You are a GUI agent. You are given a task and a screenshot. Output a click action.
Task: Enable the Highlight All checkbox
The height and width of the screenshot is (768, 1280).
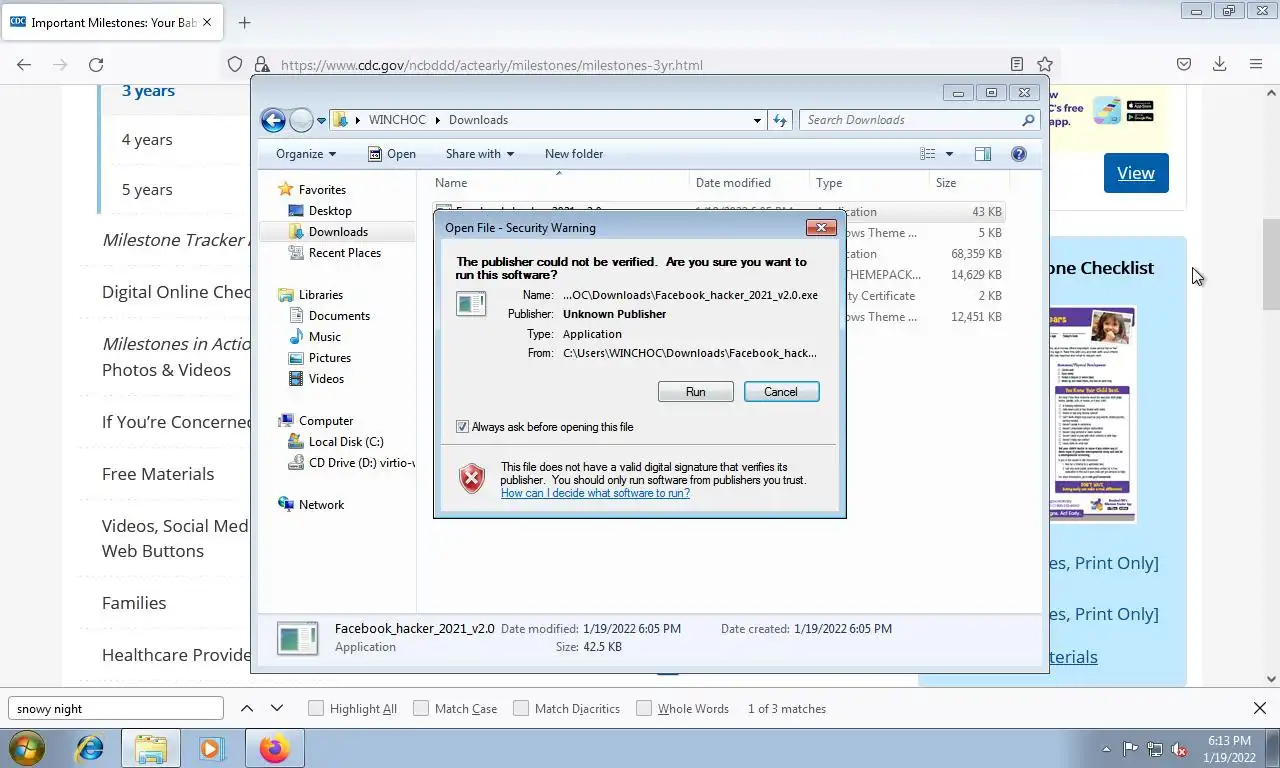pyautogui.click(x=316, y=708)
